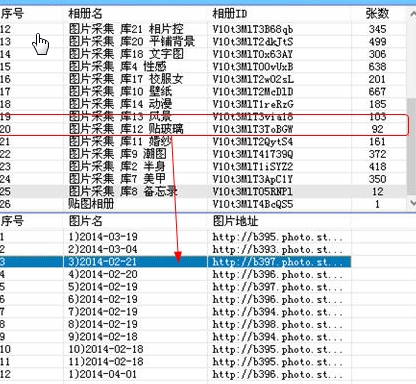Click the album list scroll up arrow
The height and width of the screenshot is (384, 416).
pos(412,14)
